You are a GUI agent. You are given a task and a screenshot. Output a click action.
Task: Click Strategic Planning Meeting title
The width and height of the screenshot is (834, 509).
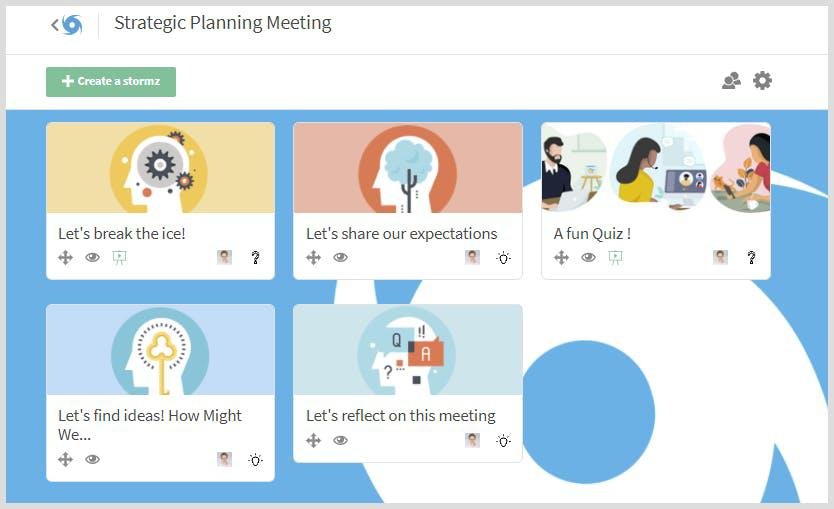pyautogui.click(x=222, y=23)
